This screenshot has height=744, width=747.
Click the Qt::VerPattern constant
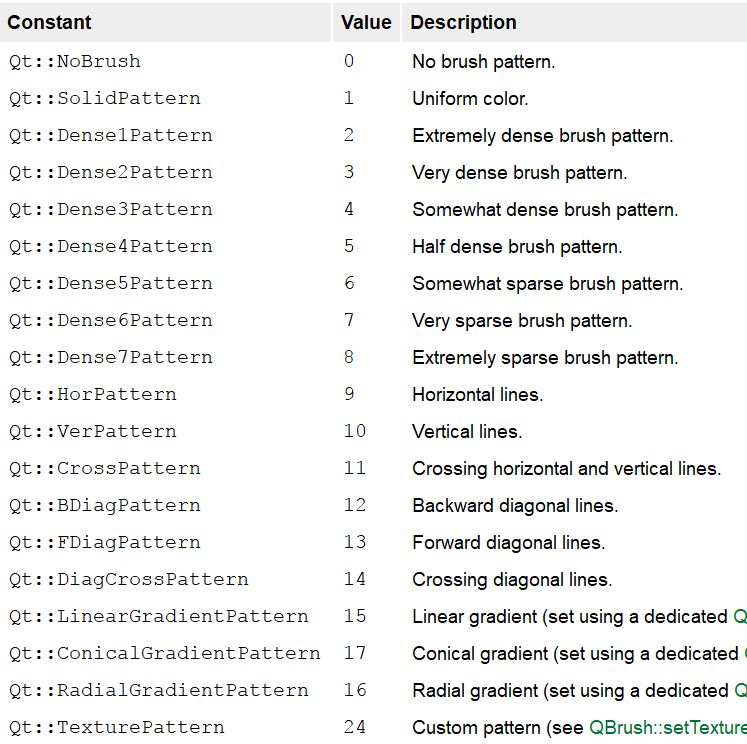coord(92,431)
